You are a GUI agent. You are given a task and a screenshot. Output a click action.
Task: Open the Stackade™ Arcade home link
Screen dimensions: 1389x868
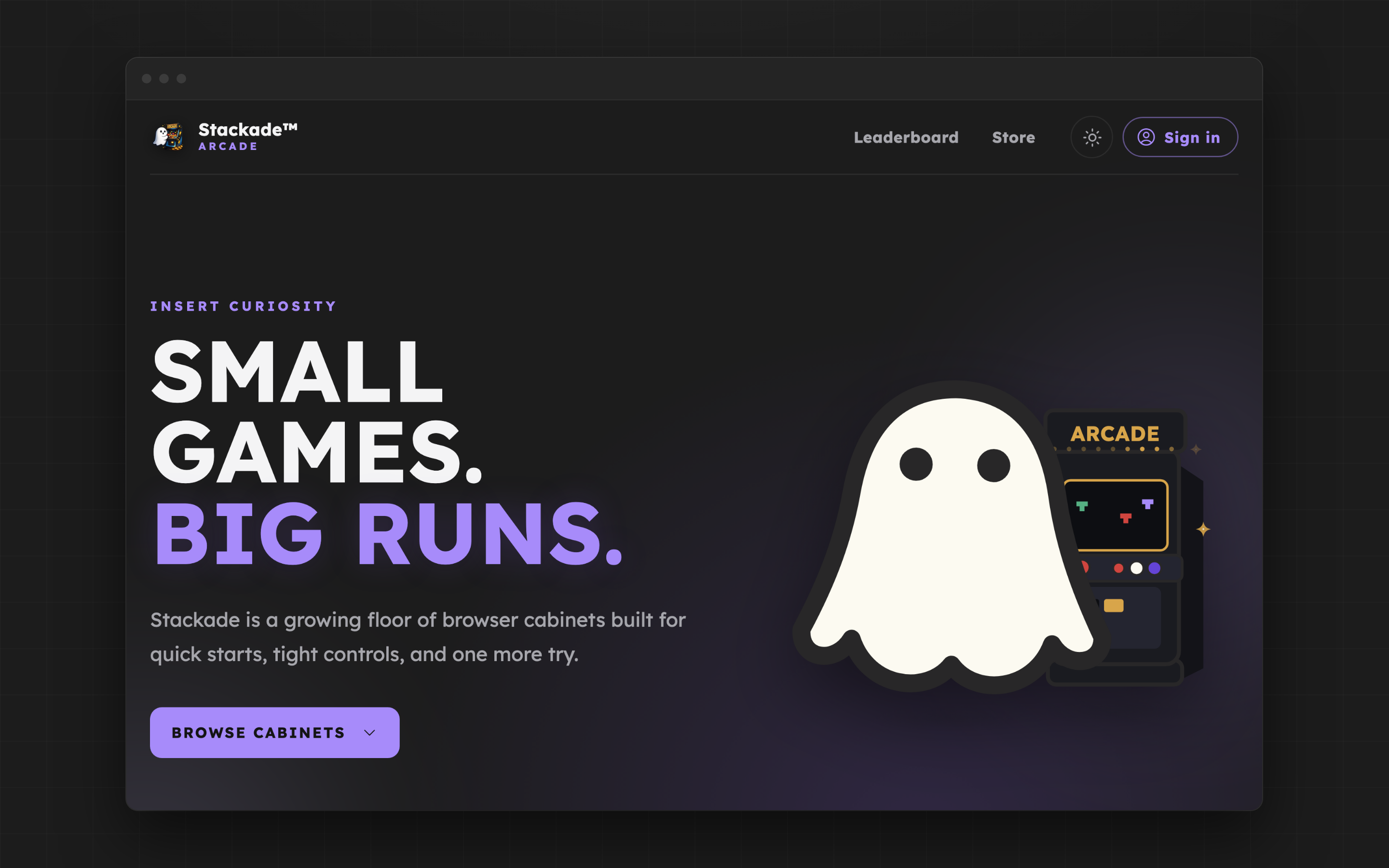(224, 136)
